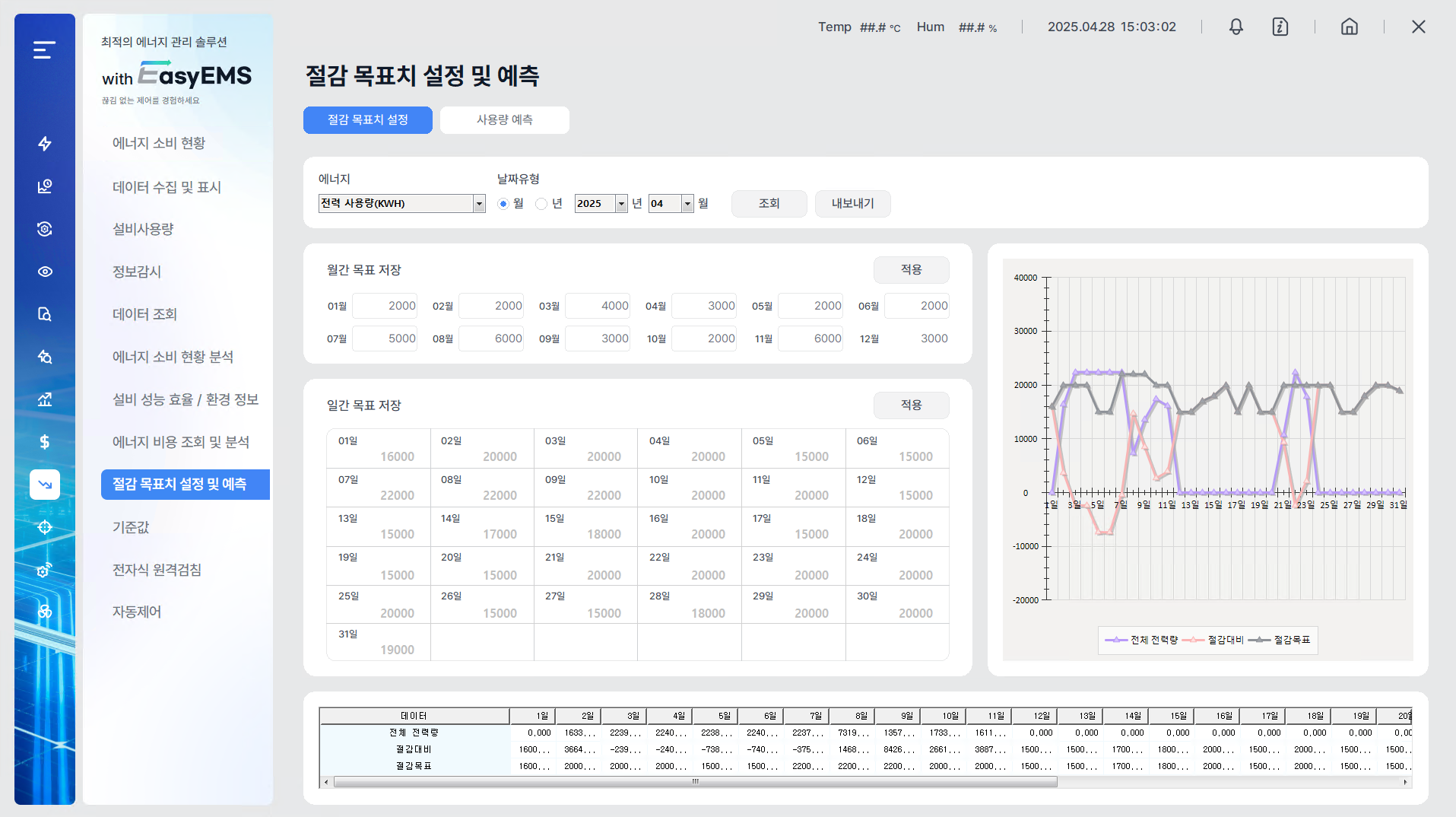Click the lightning bolt energy icon

45,144
